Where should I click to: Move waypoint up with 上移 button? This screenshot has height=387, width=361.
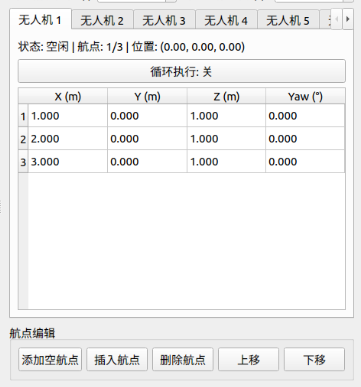point(248,359)
